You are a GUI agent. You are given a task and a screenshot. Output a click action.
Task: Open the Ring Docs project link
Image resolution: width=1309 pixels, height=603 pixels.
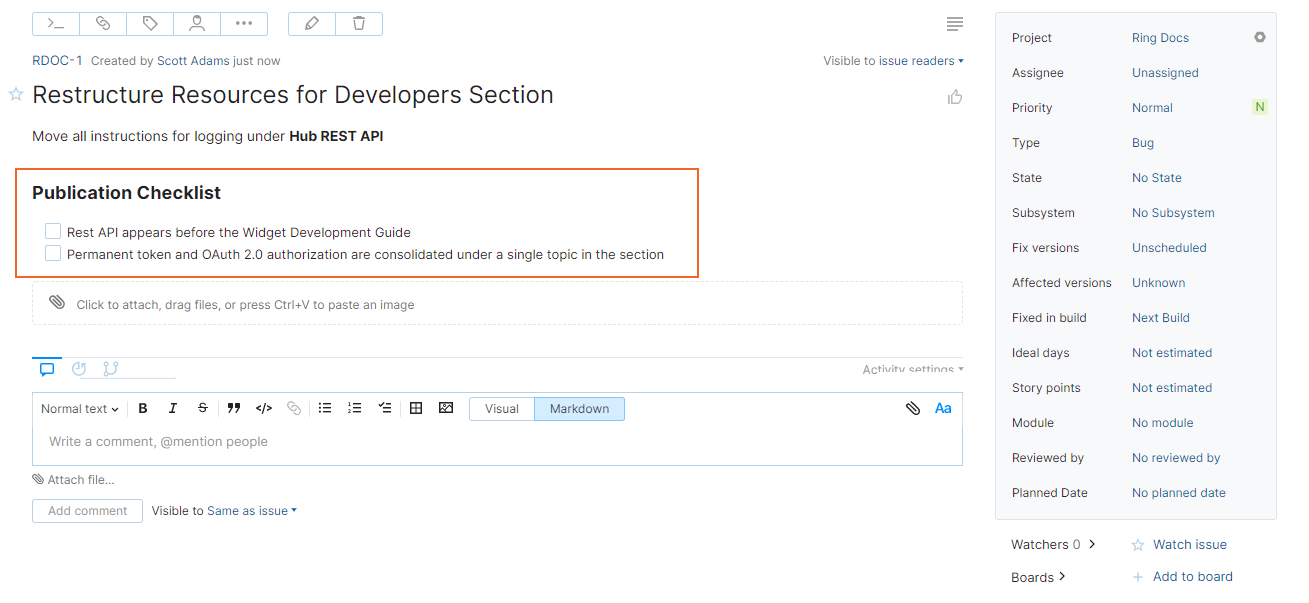(1160, 37)
